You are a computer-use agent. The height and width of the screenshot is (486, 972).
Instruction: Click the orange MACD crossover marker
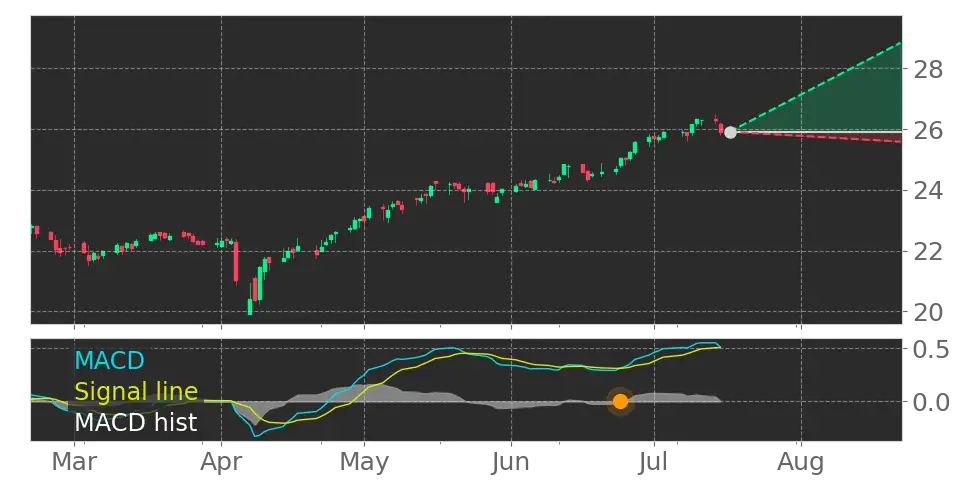click(x=621, y=402)
